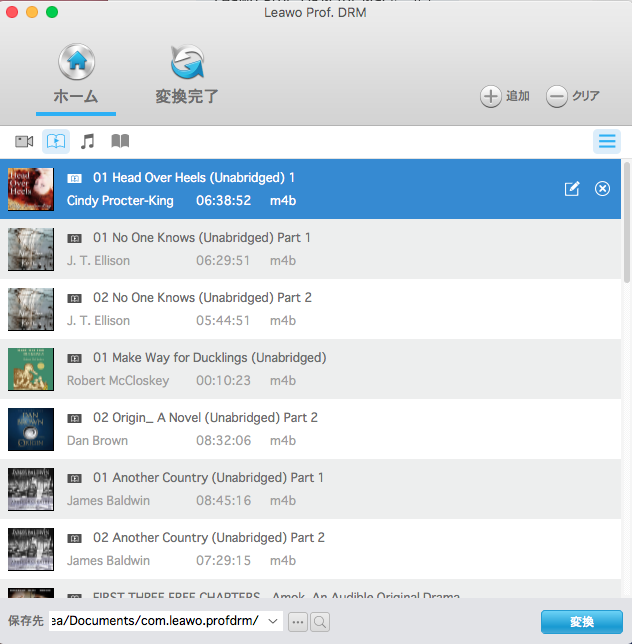Screen dimensions: 632x644
Task: Click the vertical scrollbar of the file list
Action: 627,222
